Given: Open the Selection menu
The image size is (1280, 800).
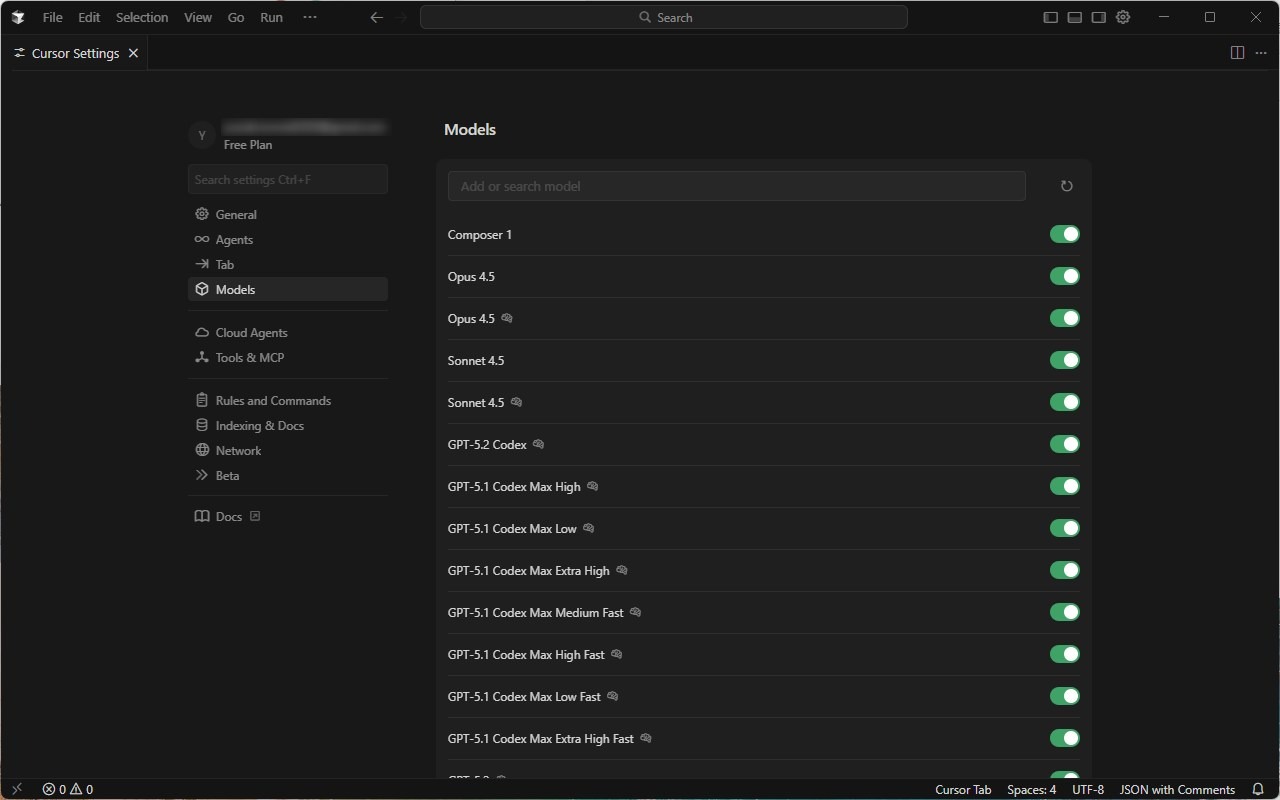Looking at the screenshot, I should point(142,17).
